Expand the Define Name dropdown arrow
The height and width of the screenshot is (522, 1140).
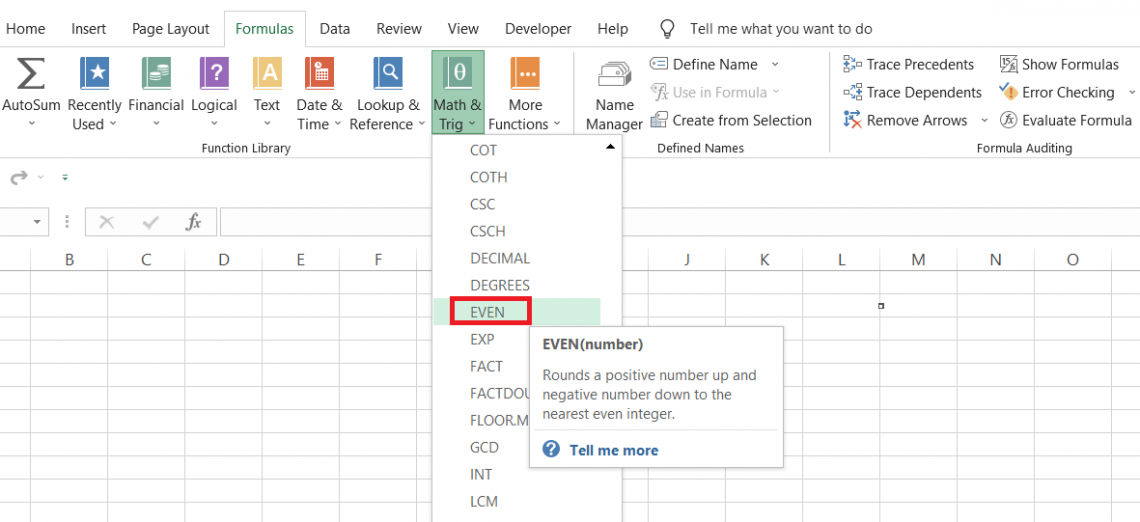[x=775, y=65]
